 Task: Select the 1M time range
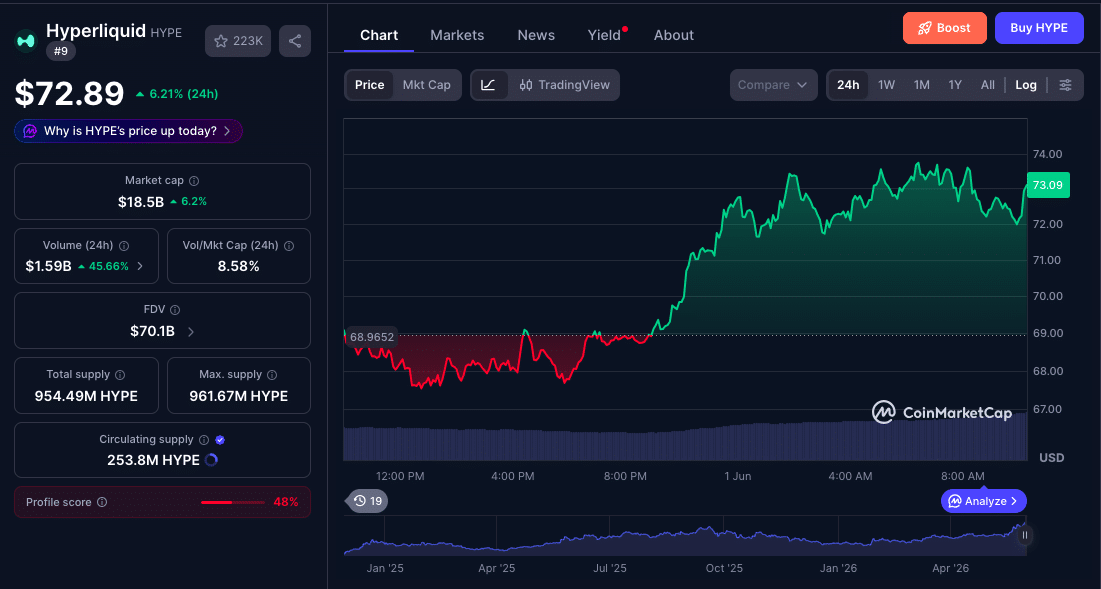[x=922, y=85]
